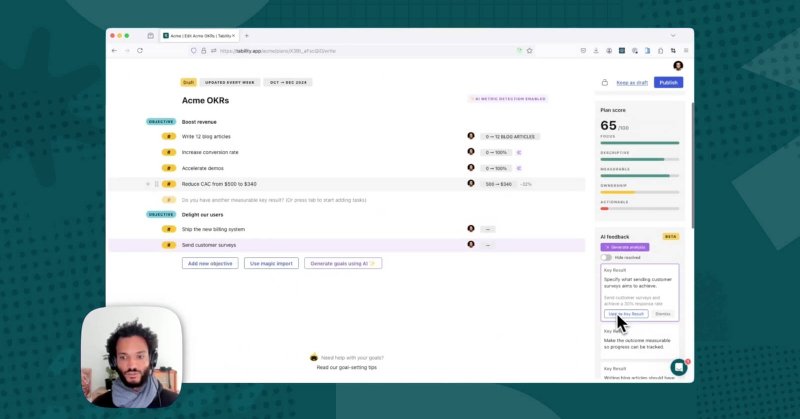
Task: Click Use magic import button
Action: coord(271,263)
